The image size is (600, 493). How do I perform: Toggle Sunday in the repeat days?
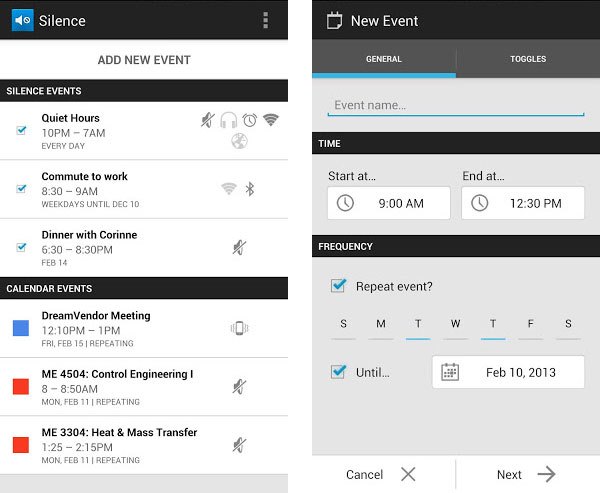343,326
